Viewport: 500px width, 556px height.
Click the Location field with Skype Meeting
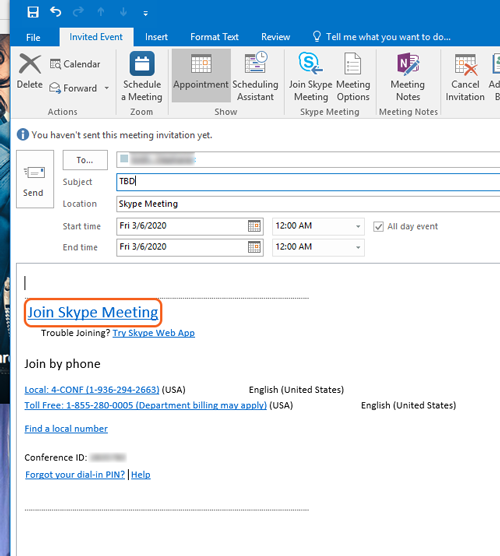click(x=308, y=204)
